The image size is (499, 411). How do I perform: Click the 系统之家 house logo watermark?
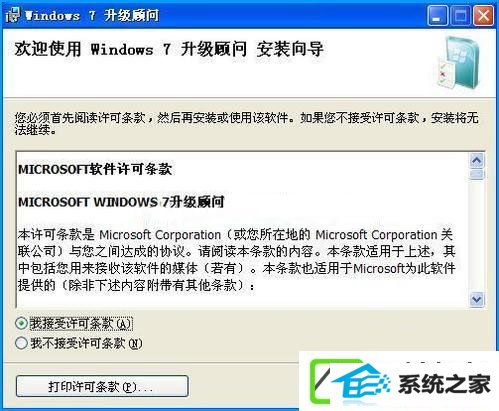coord(350,381)
